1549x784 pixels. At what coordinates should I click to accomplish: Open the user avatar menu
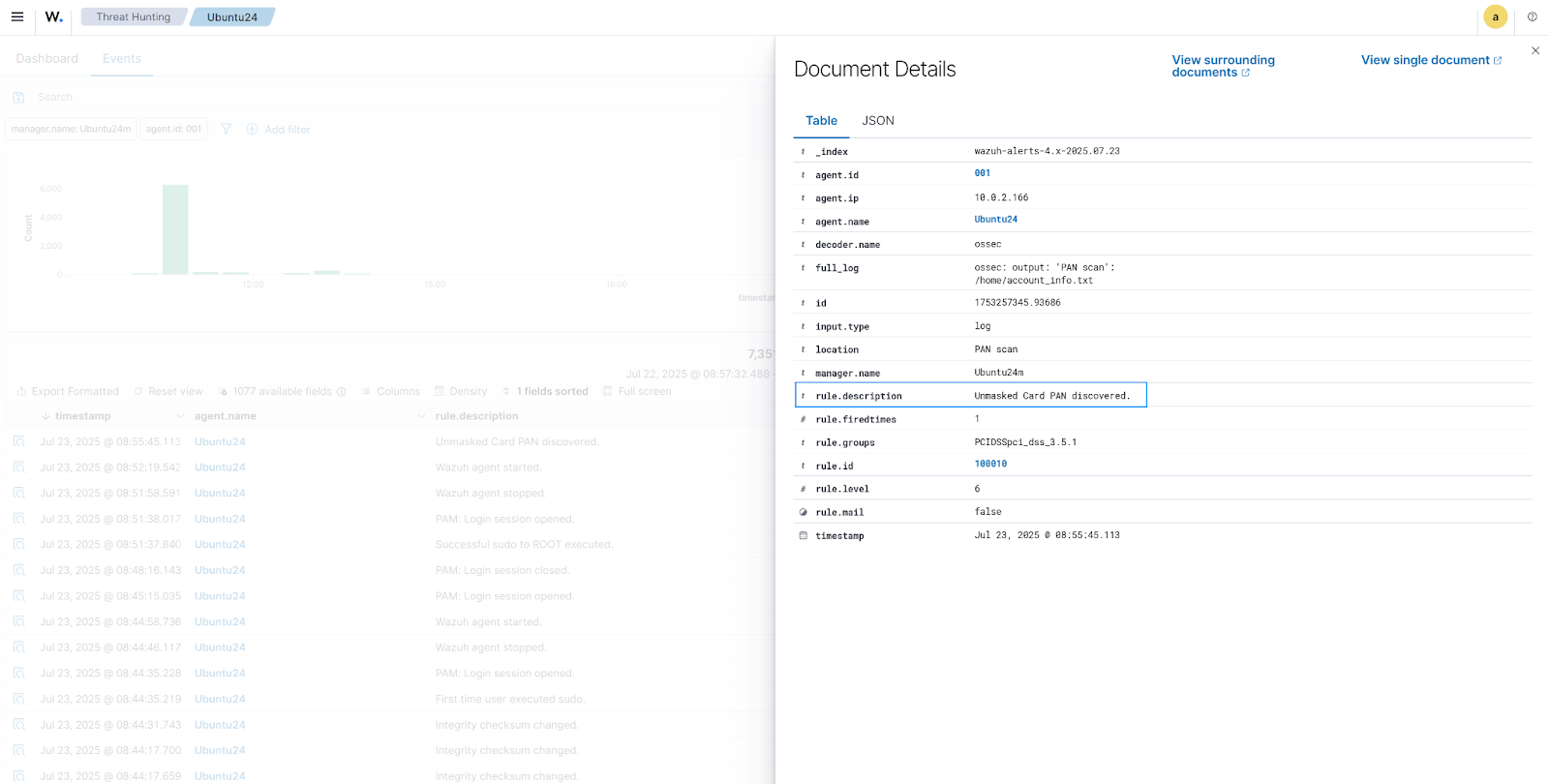point(1495,16)
